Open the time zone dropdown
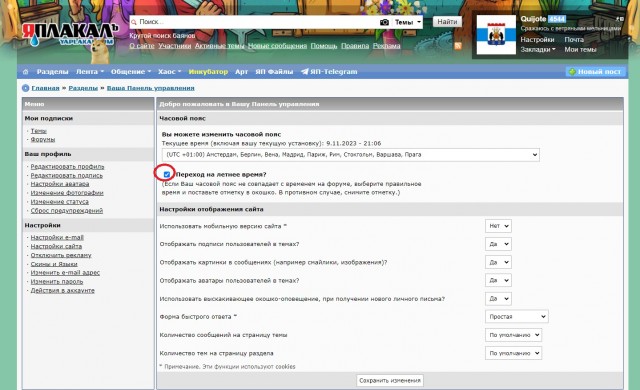The height and width of the screenshot is (390, 640). [351, 155]
